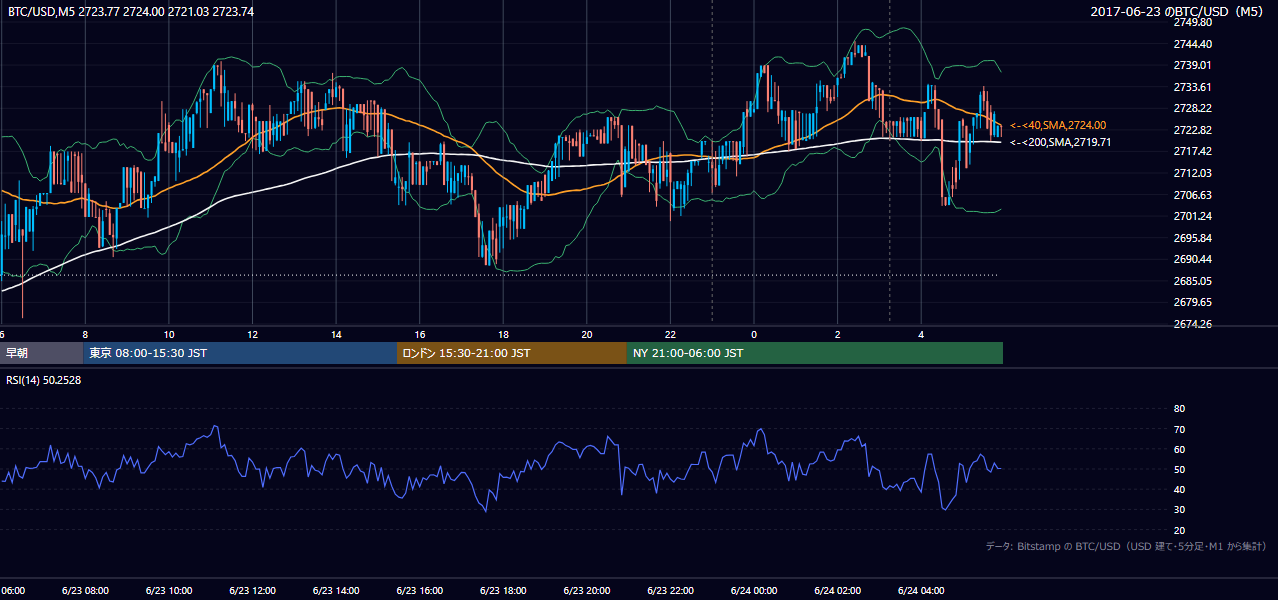Viewport: 1278px width, 600px height.
Task: Select the 40 SMA 2724.00 label
Action: tap(1058, 125)
